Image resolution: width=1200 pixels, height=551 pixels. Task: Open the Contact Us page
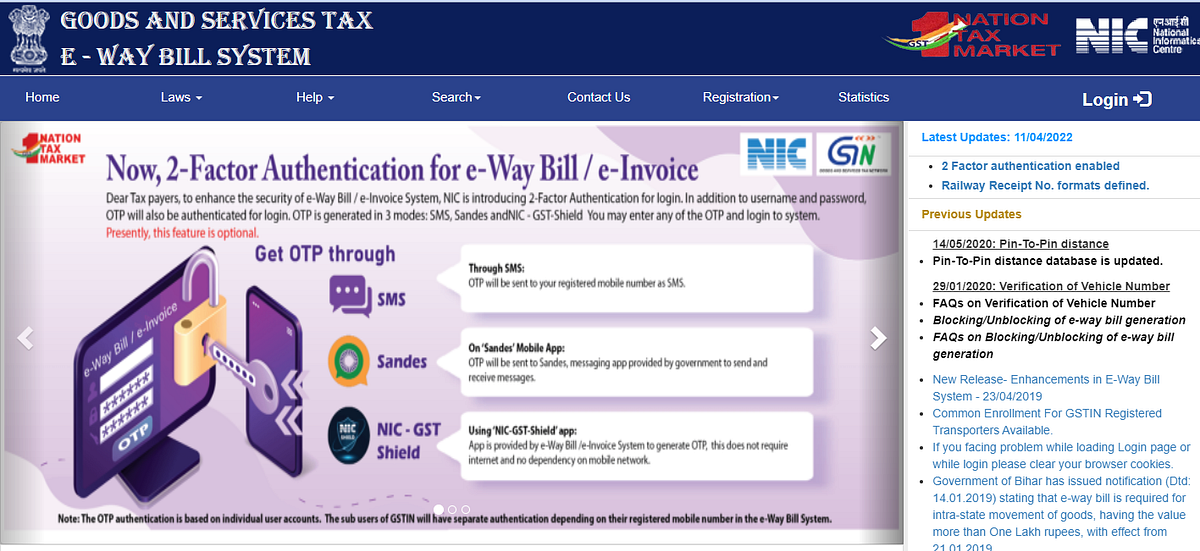tap(598, 97)
